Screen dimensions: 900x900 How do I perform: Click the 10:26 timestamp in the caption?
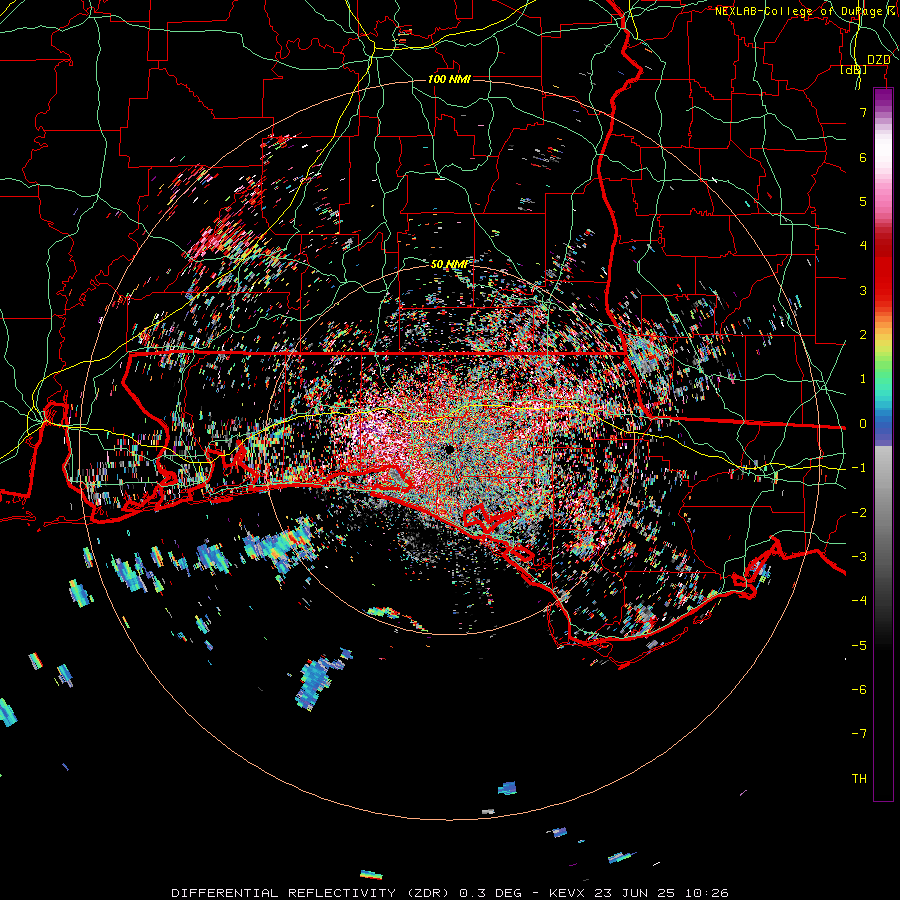(x=707, y=893)
